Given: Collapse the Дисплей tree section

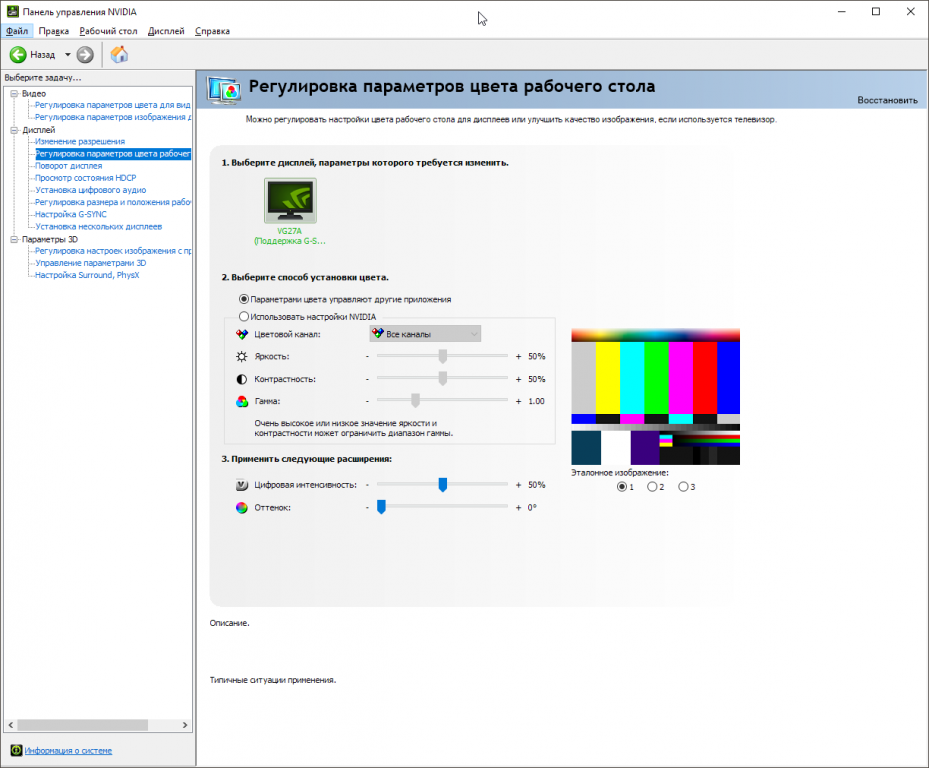Looking at the screenshot, I should click(x=14, y=130).
